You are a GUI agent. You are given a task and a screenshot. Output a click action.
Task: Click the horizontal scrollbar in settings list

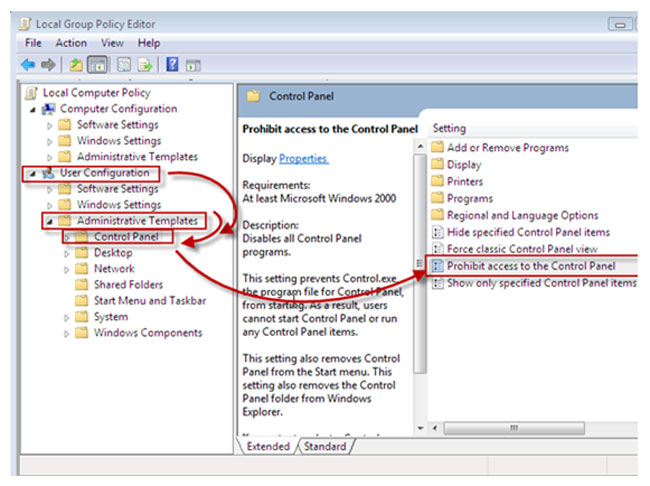point(530,429)
